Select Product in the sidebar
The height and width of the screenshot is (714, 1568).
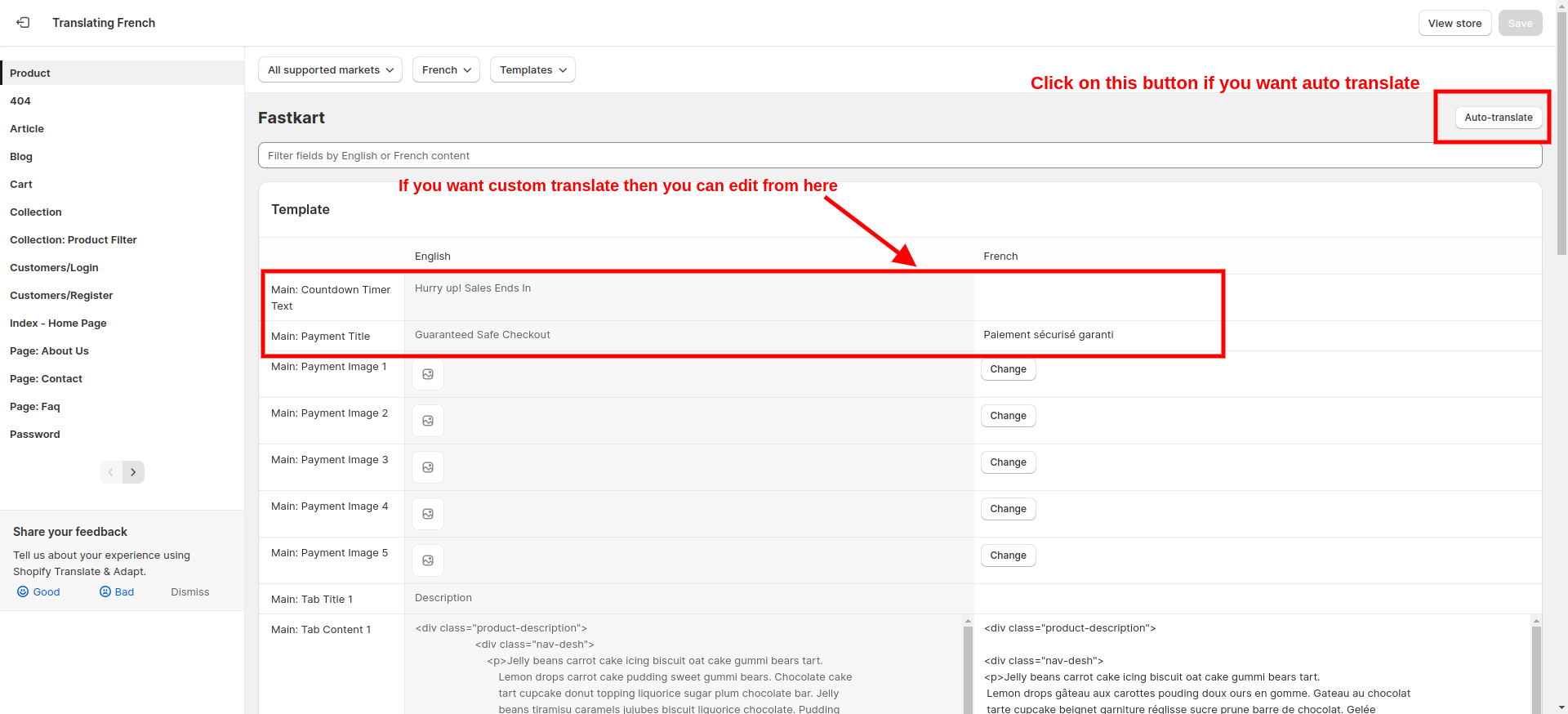pyautogui.click(x=122, y=73)
